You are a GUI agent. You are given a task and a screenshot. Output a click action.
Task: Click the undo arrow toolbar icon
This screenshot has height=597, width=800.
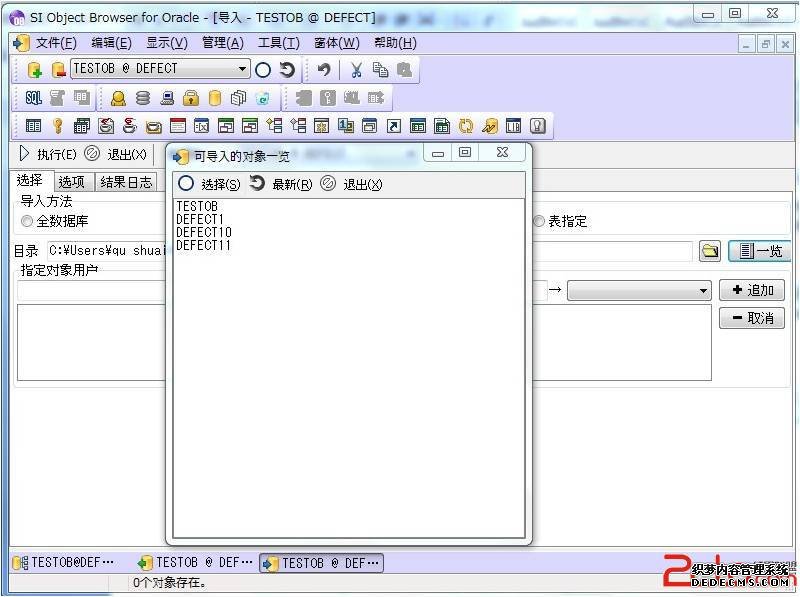tap(324, 69)
